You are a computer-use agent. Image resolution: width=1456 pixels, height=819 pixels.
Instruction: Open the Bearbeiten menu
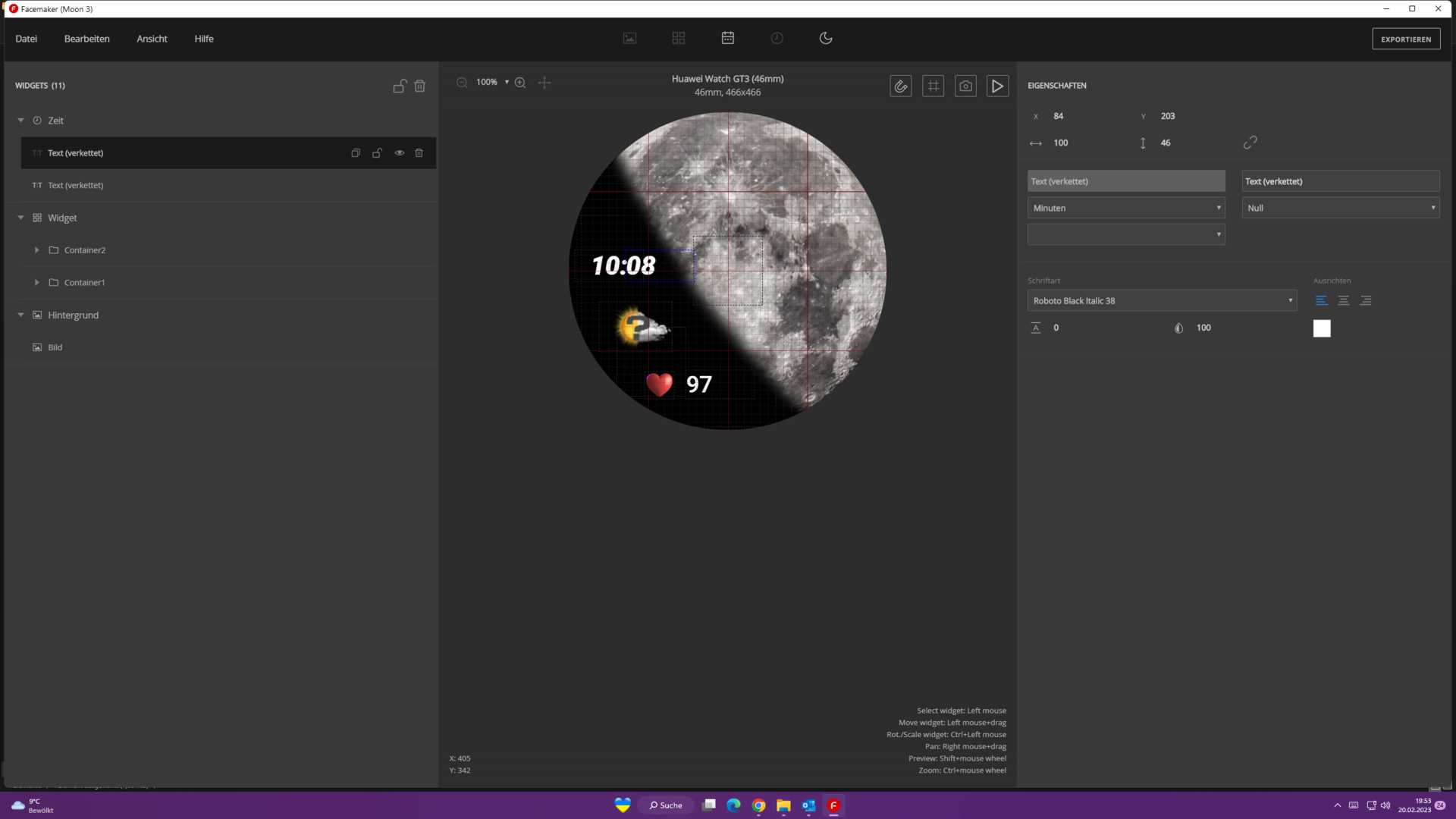(x=86, y=39)
